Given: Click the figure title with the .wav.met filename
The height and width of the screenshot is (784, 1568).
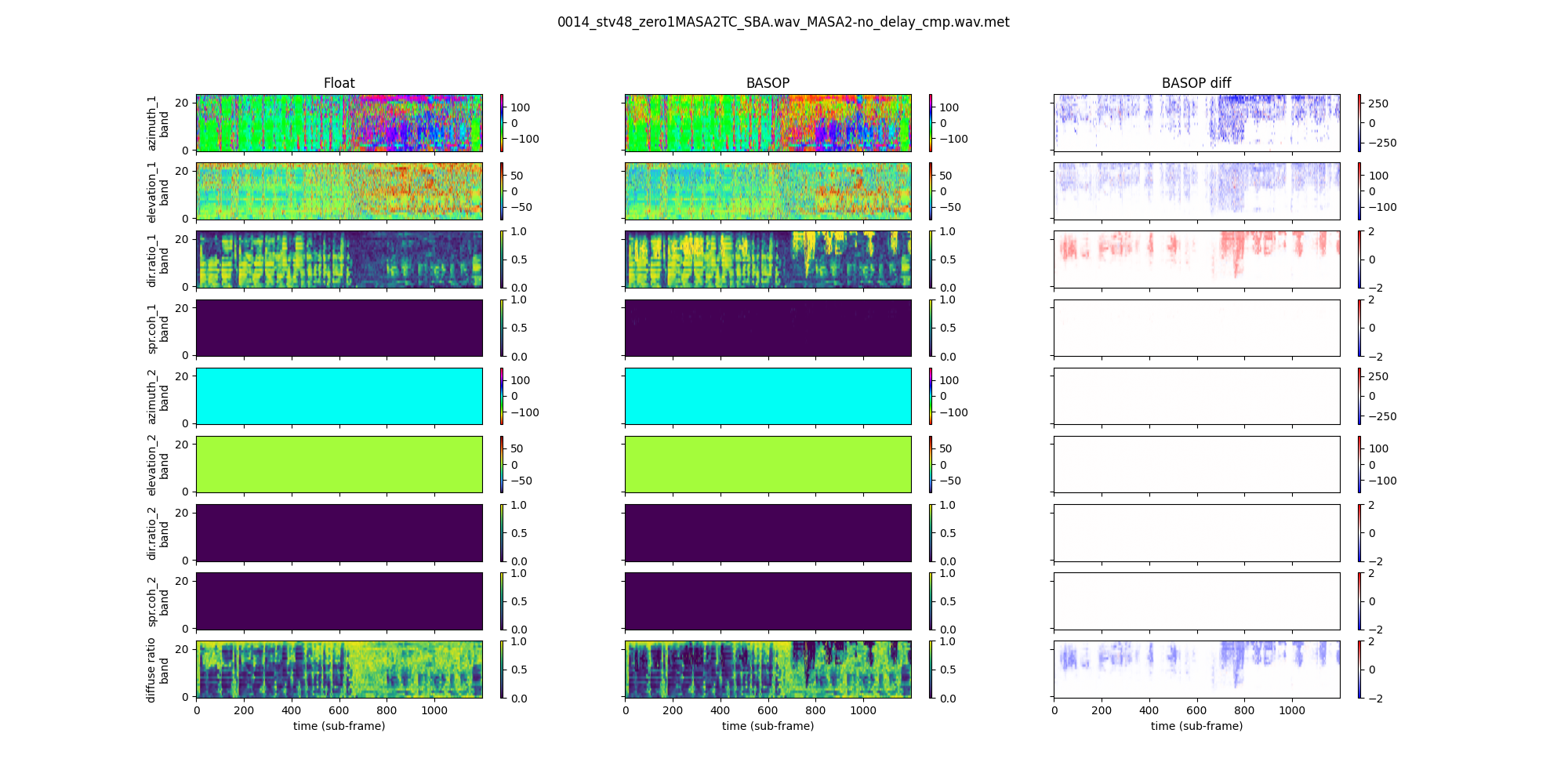Looking at the screenshot, I should 783,22.
